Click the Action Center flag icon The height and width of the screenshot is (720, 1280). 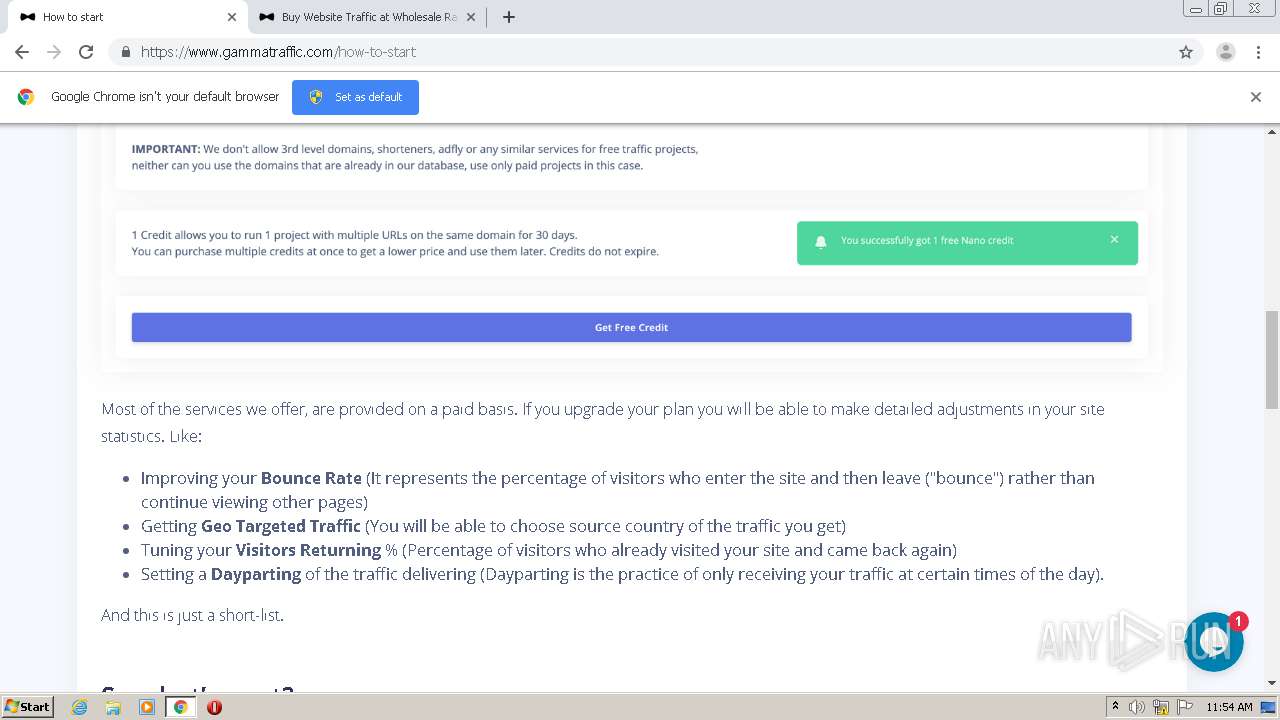coord(1184,707)
